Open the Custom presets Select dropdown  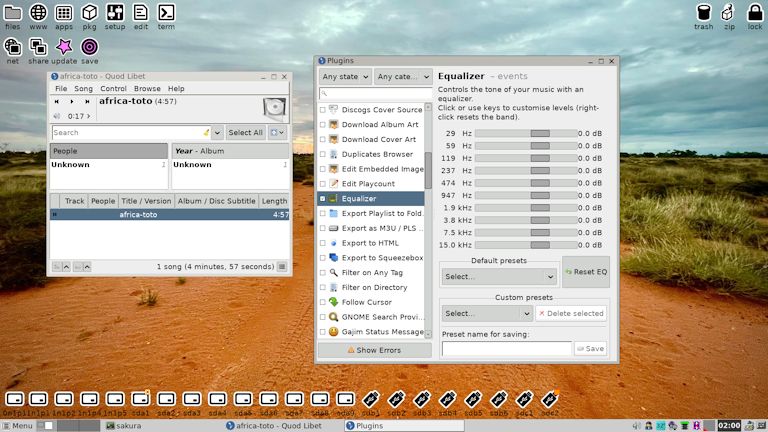487,313
